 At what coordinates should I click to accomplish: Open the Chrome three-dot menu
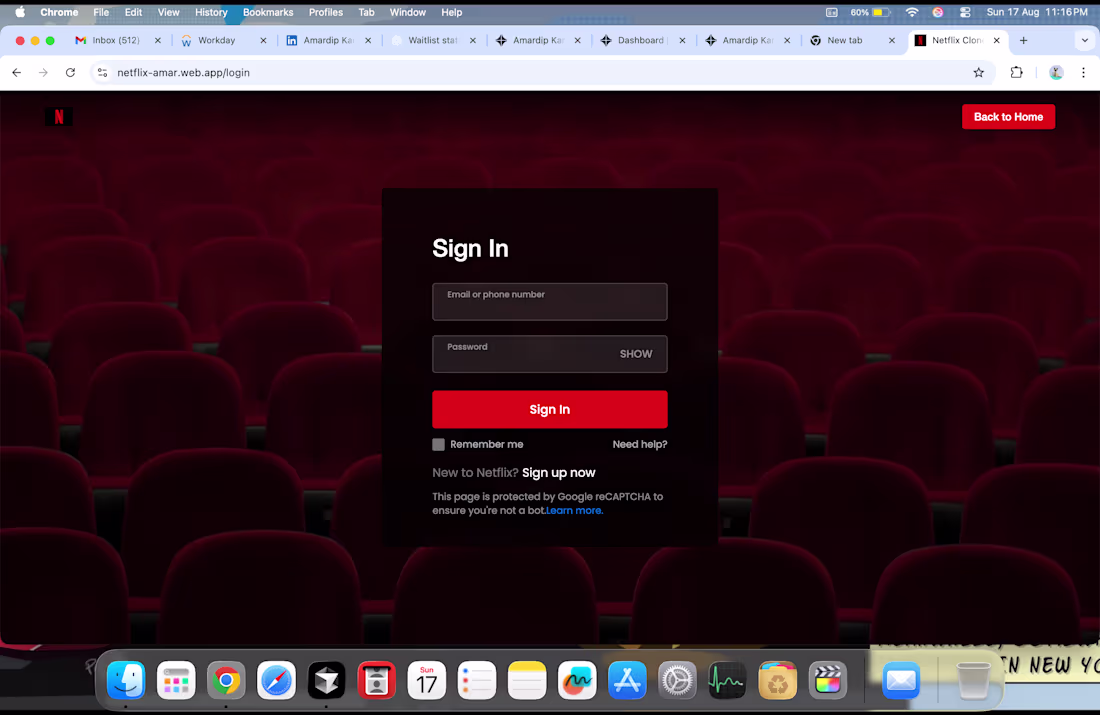pos(1083,72)
